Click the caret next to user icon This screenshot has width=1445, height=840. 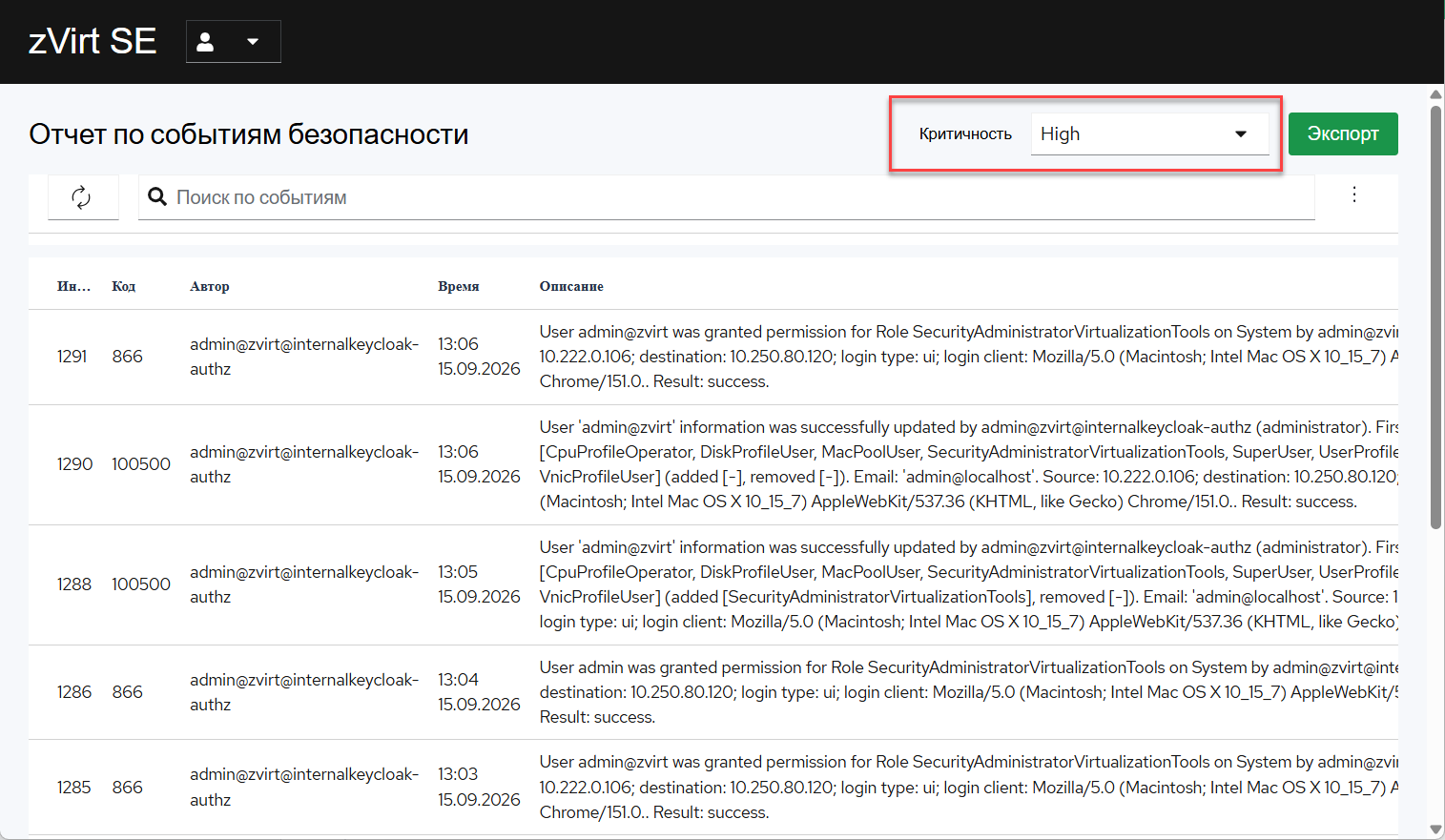(253, 42)
